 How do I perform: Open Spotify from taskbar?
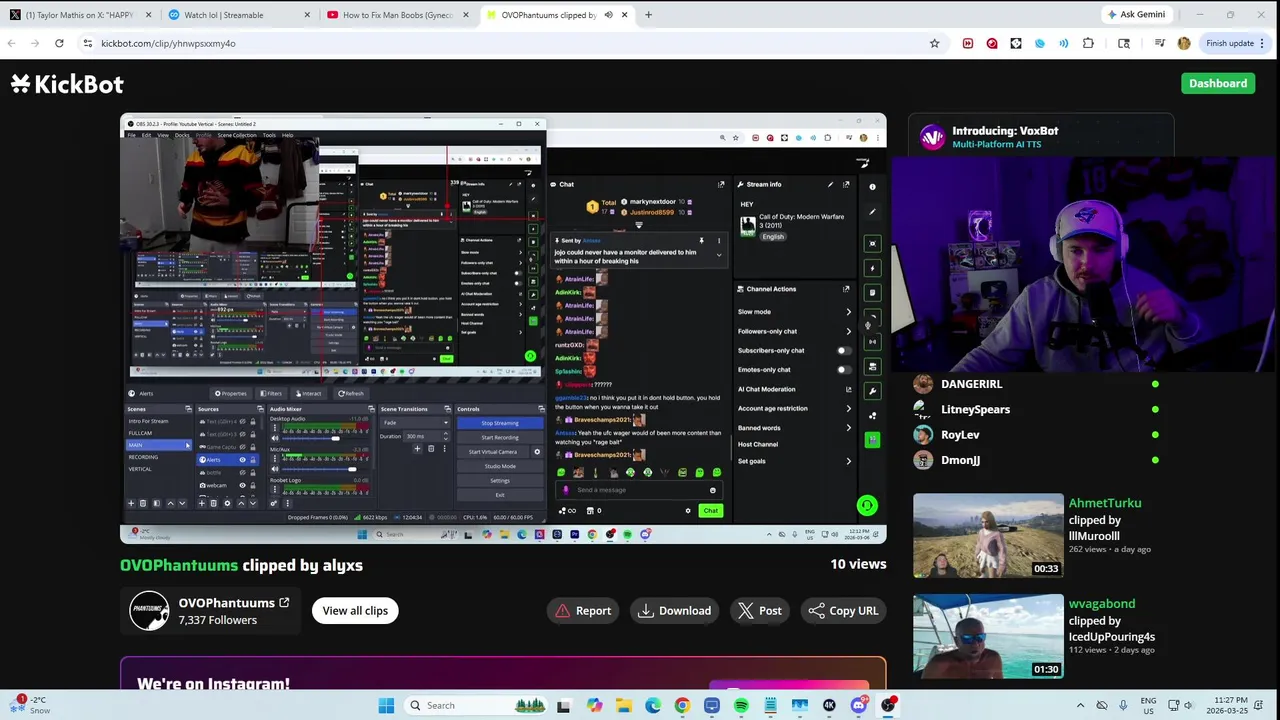click(x=741, y=706)
